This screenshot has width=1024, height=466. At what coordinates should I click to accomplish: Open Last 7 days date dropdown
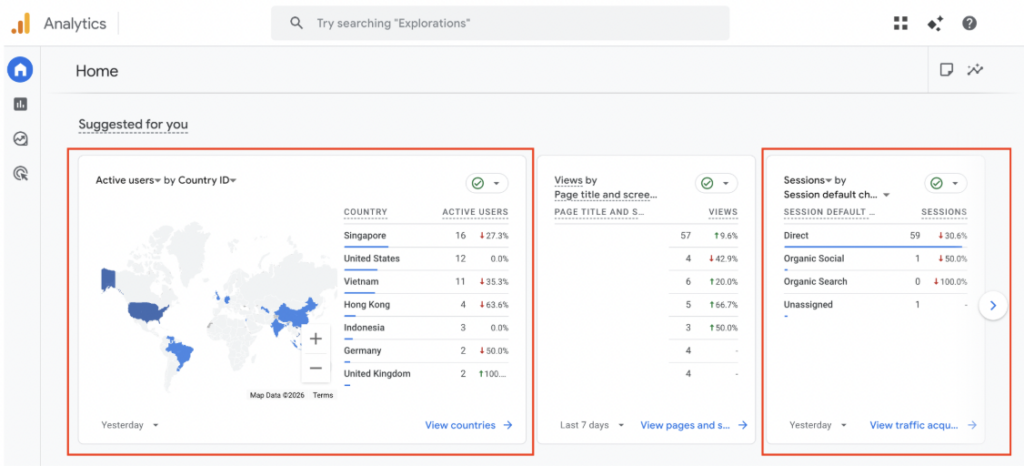pos(592,425)
